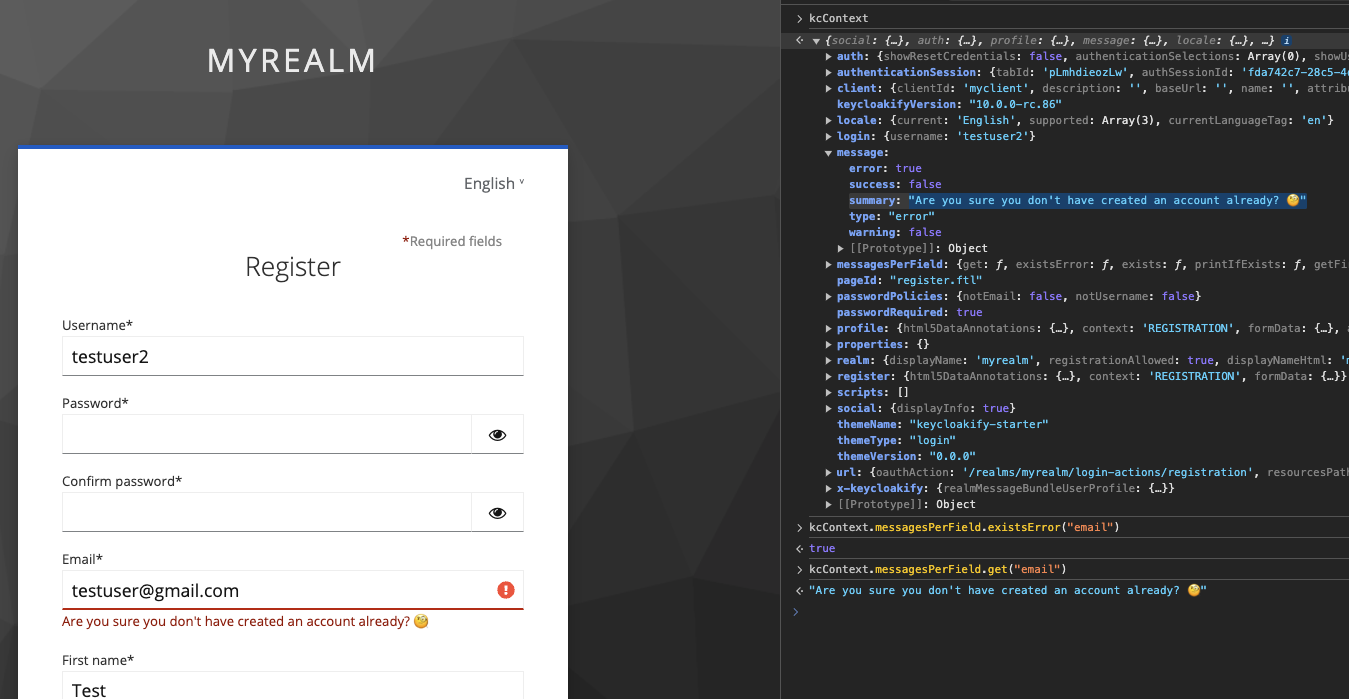Click into the Password input field
Screen dimensions: 1349x699
coord(267,435)
